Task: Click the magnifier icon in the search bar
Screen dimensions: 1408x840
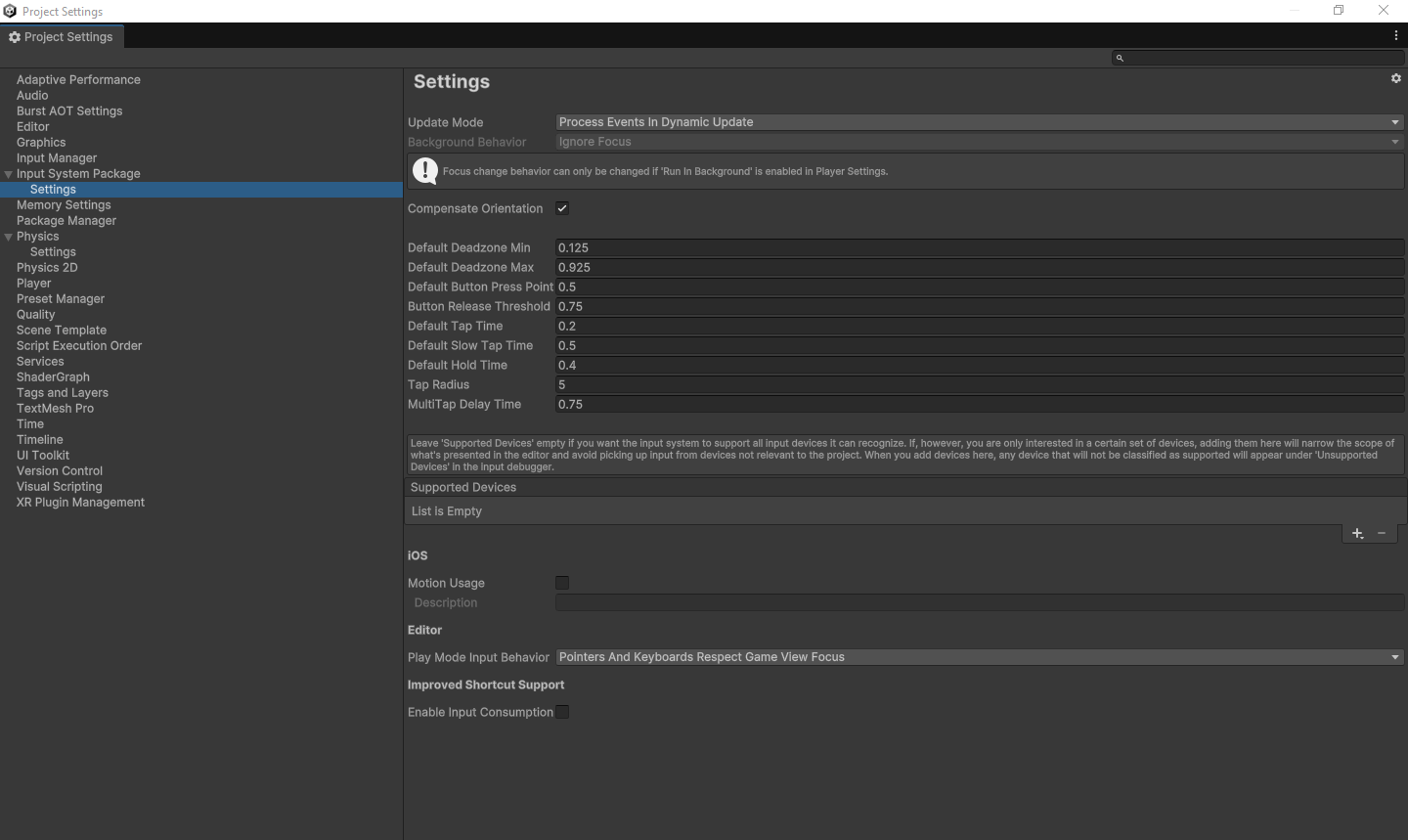Action: point(1120,58)
